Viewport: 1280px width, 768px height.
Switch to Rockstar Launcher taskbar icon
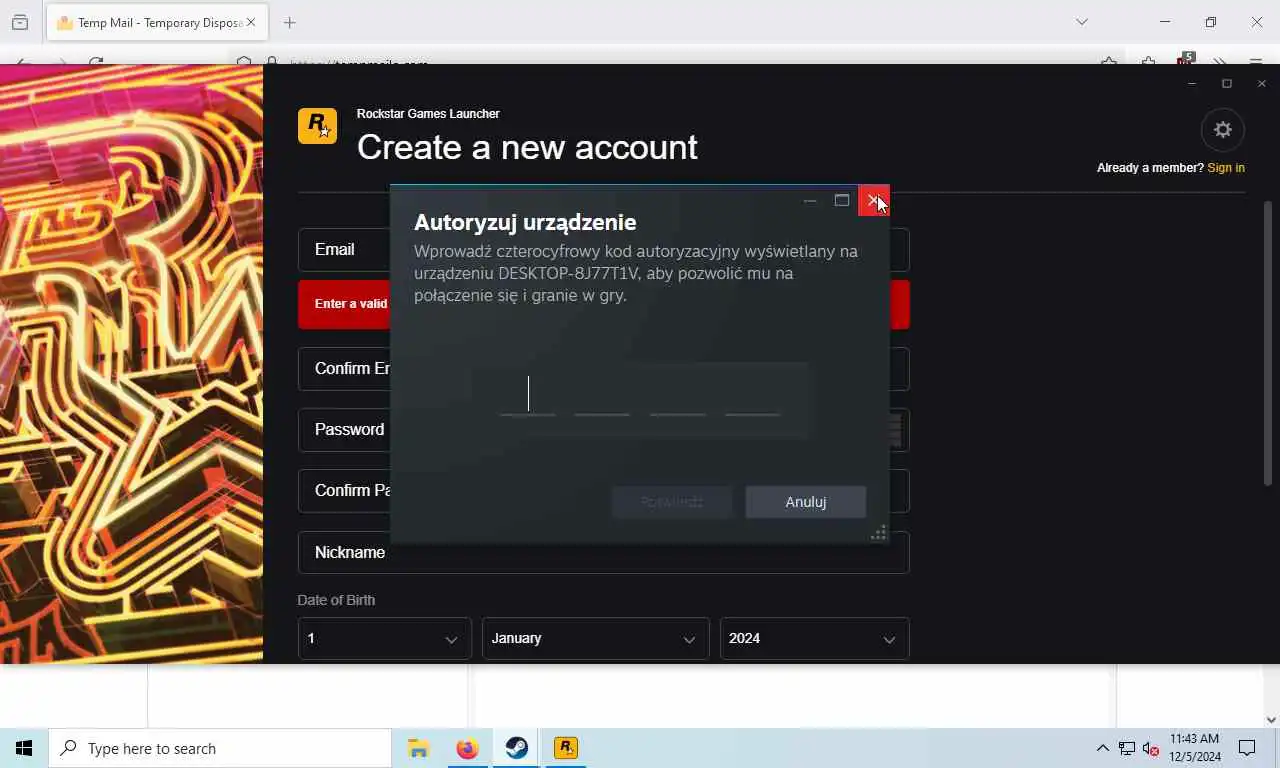[x=565, y=748]
